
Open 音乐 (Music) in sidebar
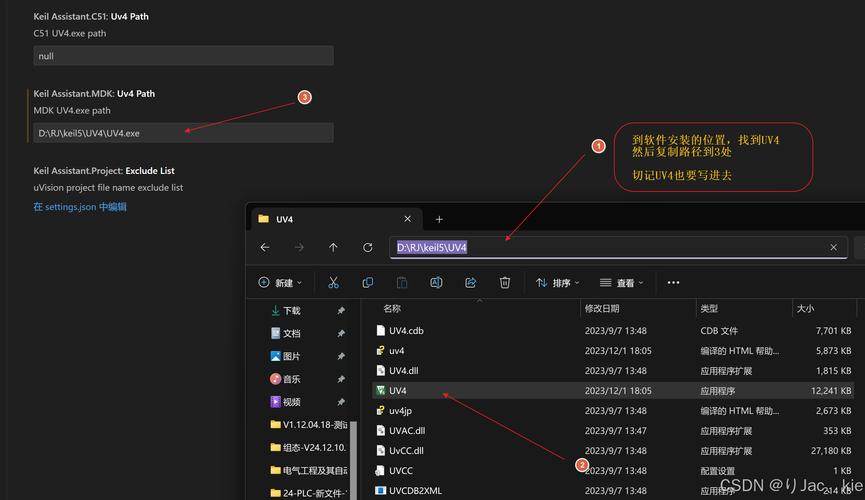(286, 379)
